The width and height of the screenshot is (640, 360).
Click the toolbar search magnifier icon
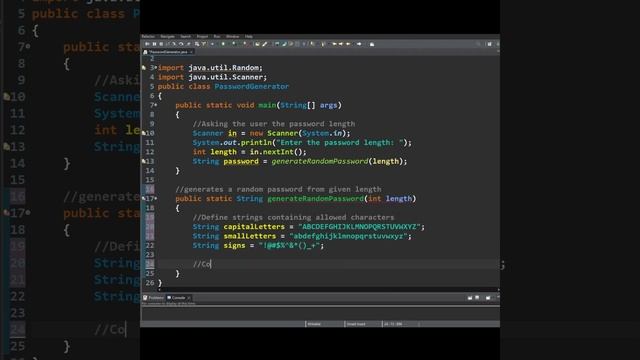pyautogui.click(x=478, y=44)
